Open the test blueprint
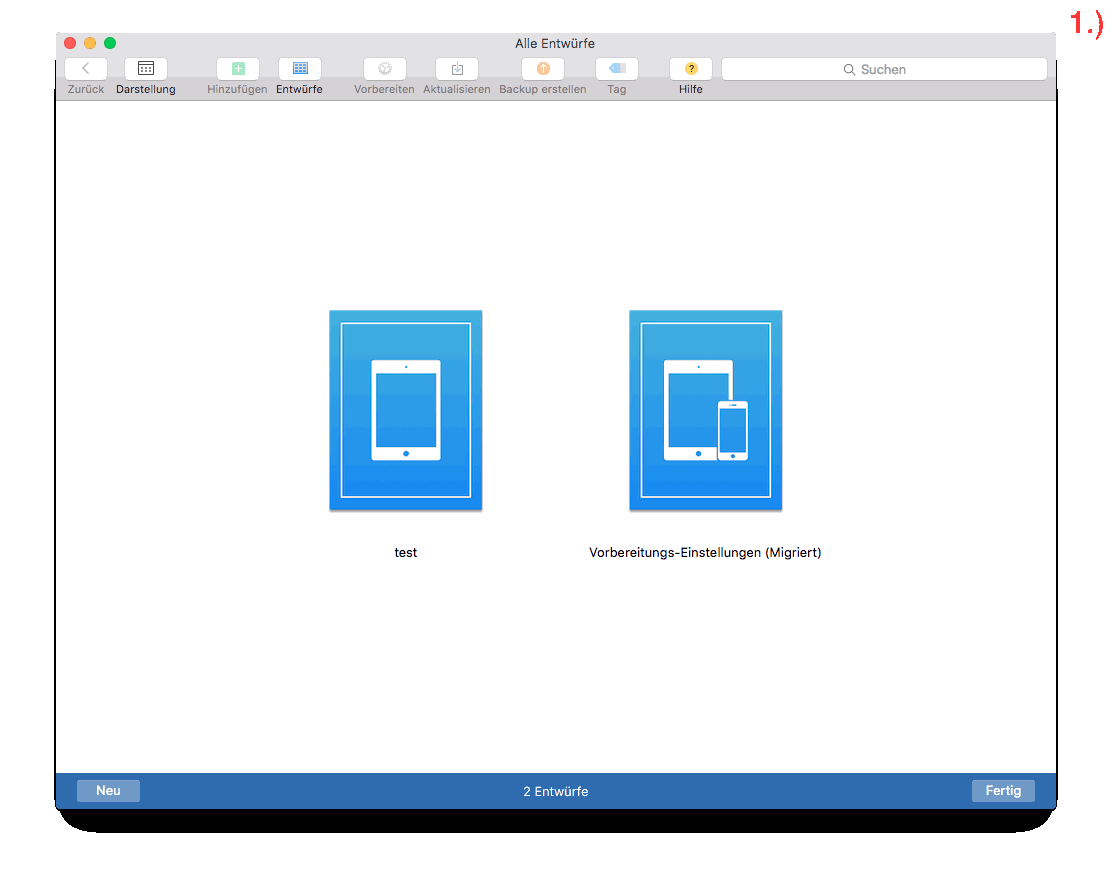The width and height of the screenshot is (1112, 889). 405,410
